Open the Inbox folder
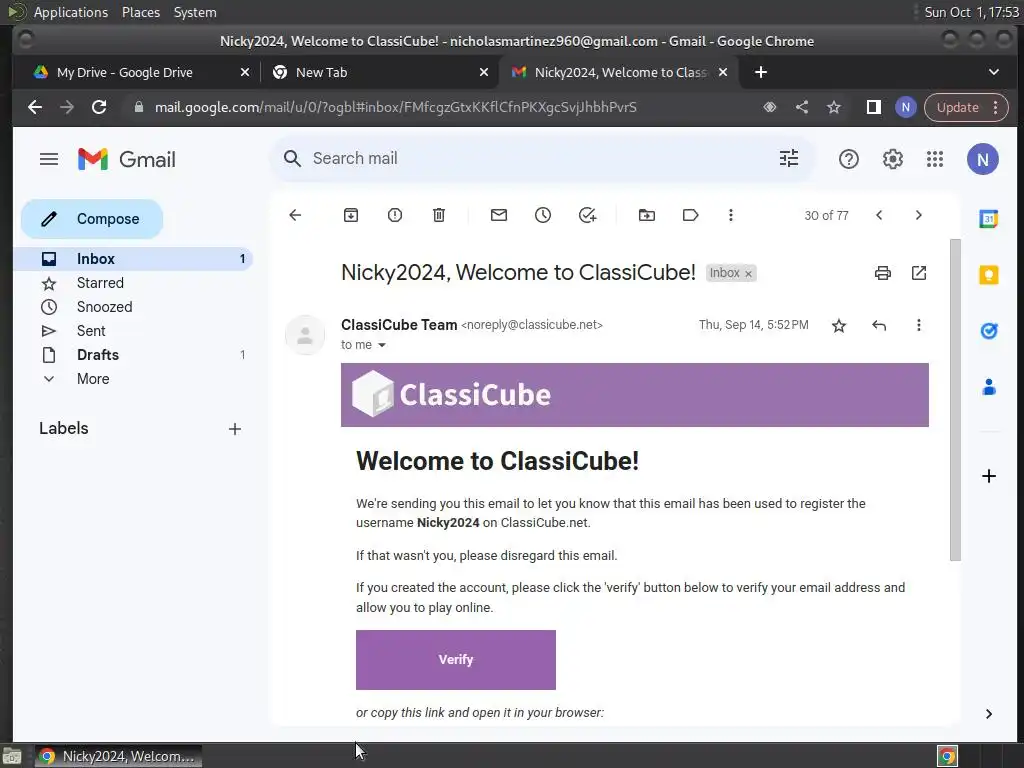This screenshot has width=1024, height=768. (133, 259)
